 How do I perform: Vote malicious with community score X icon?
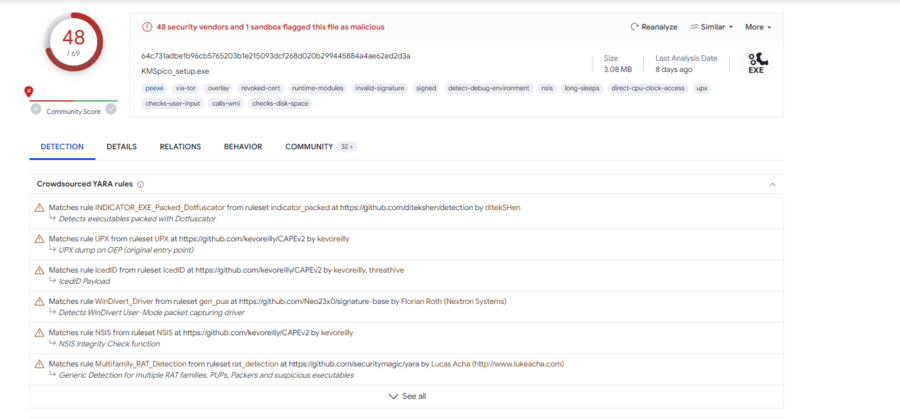tap(36, 109)
